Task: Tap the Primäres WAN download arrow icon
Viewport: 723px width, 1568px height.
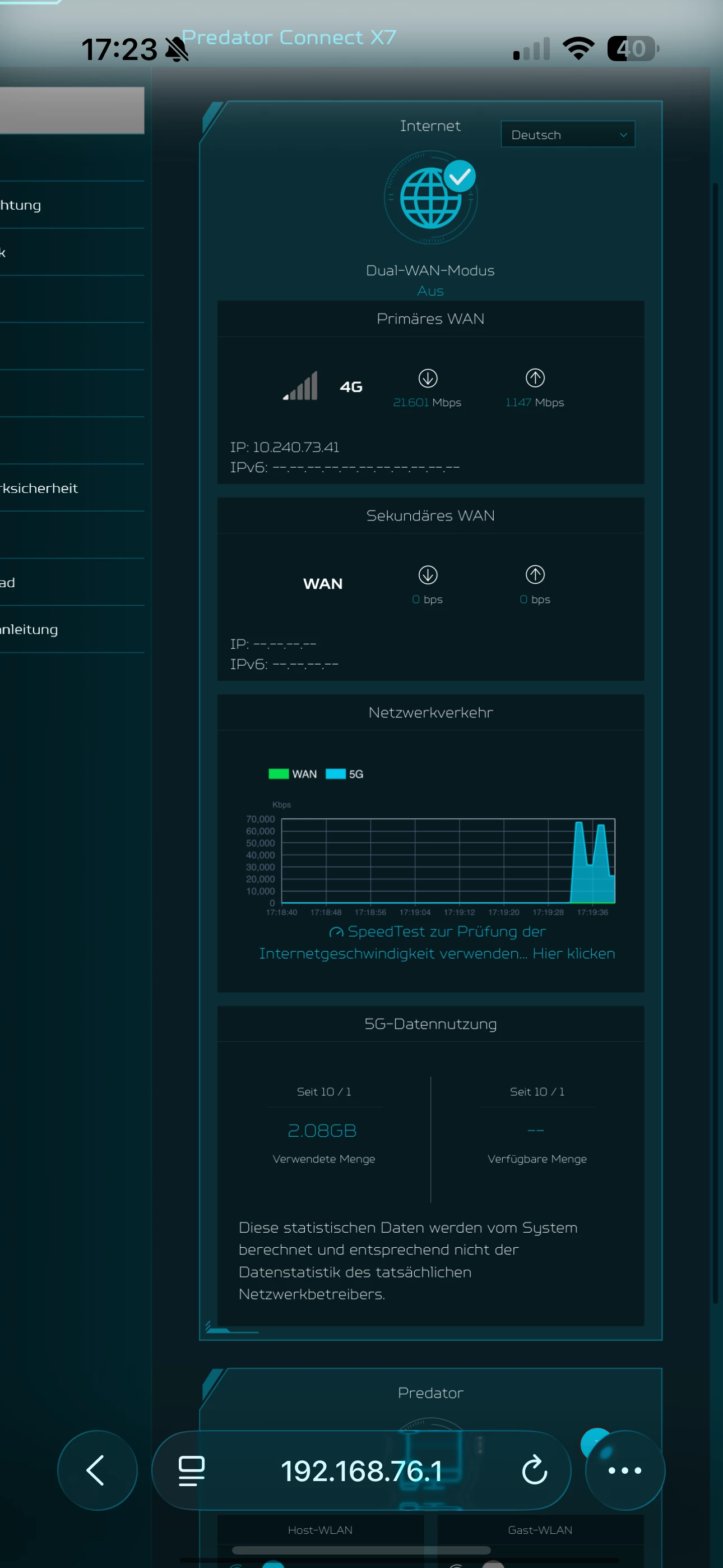Action: click(428, 378)
